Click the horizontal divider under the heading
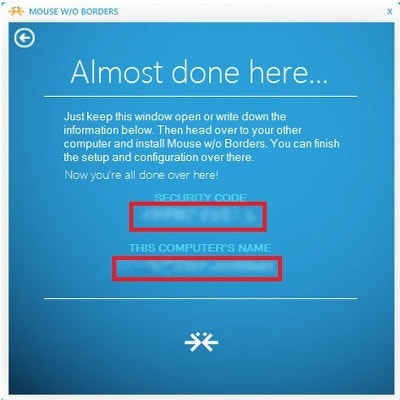The height and width of the screenshot is (400, 400). [201, 97]
